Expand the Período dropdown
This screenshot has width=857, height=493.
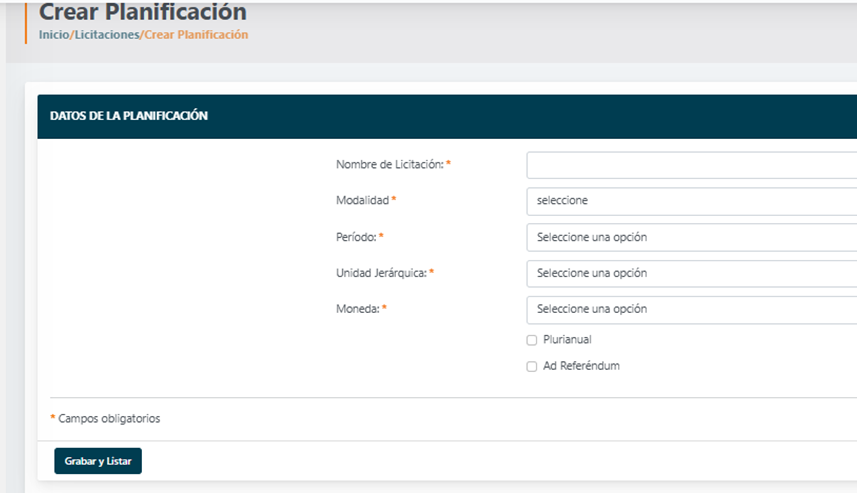pos(690,237)
